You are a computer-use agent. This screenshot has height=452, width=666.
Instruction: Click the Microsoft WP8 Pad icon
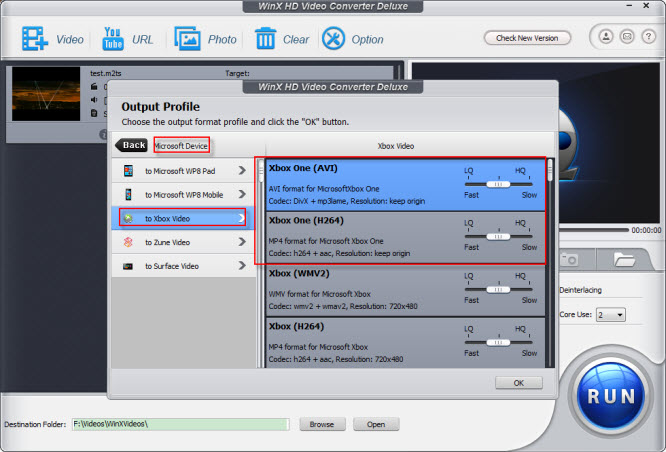tap(128, 171)
